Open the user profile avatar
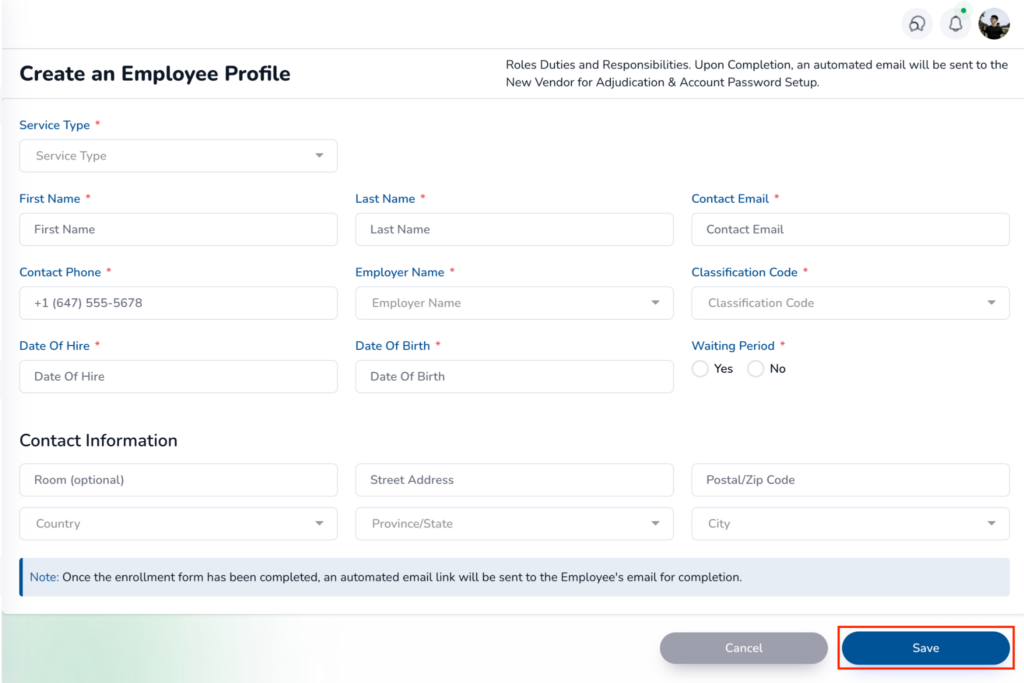 (994, 24)
